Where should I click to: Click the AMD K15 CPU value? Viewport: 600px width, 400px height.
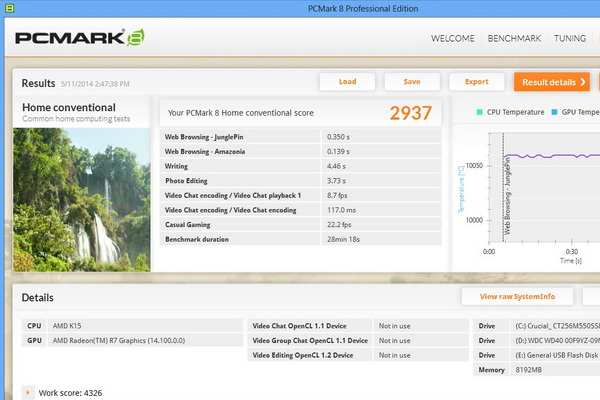(x=67, y=326)
